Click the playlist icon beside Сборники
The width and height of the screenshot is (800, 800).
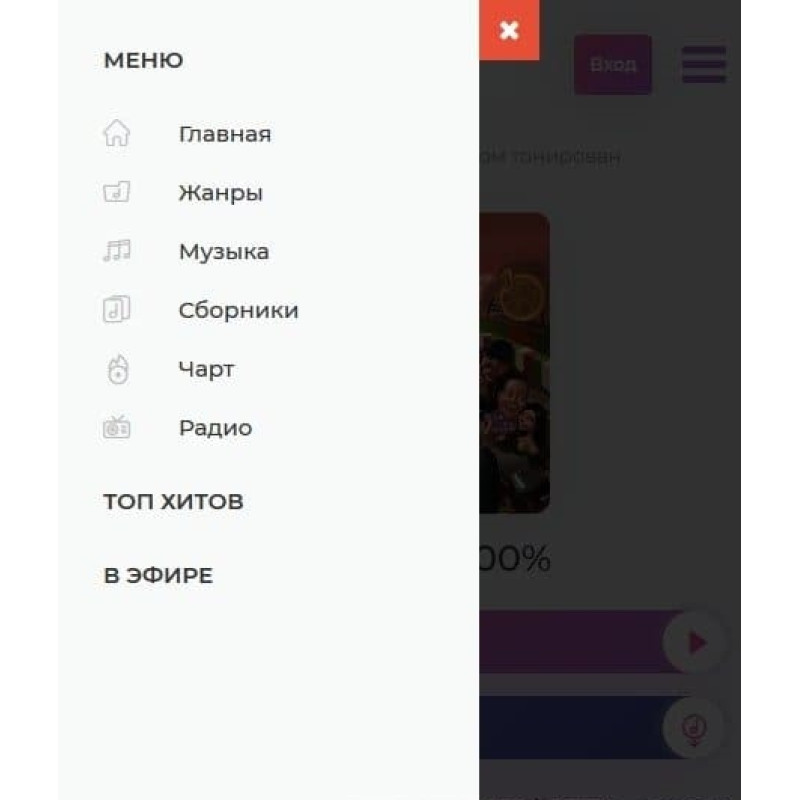117,310
